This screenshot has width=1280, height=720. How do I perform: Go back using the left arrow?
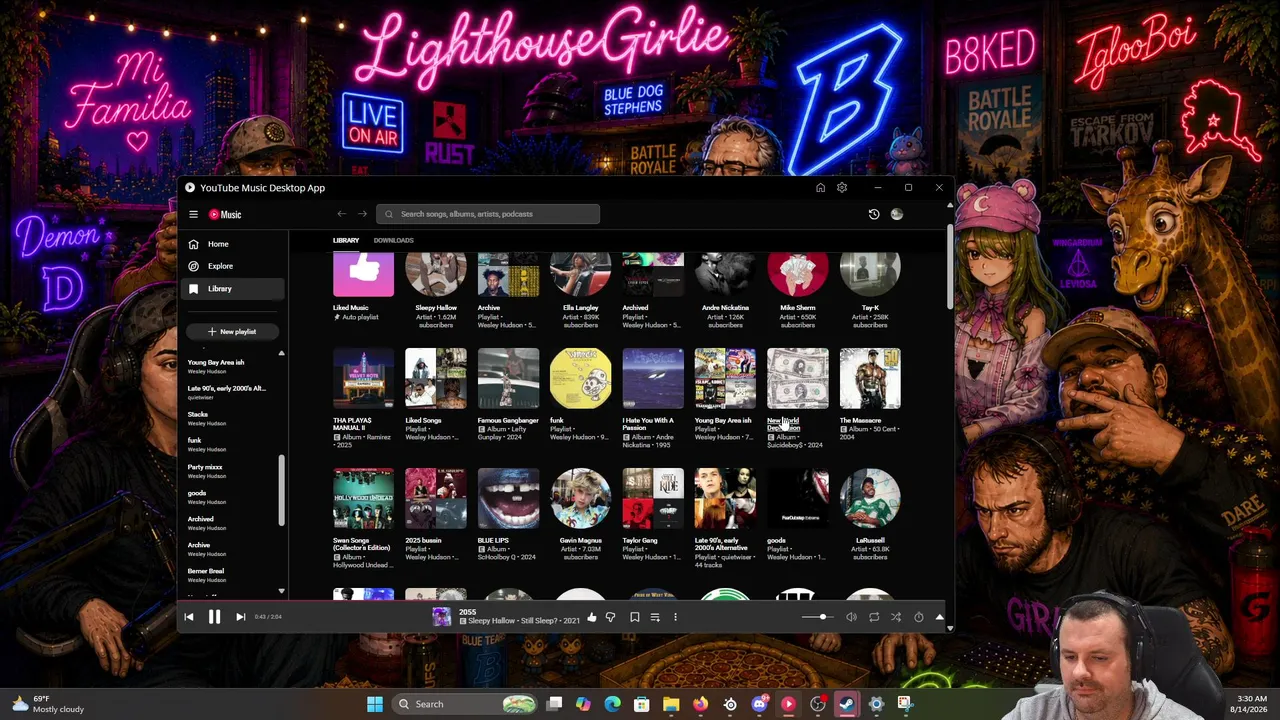[342, 213]
